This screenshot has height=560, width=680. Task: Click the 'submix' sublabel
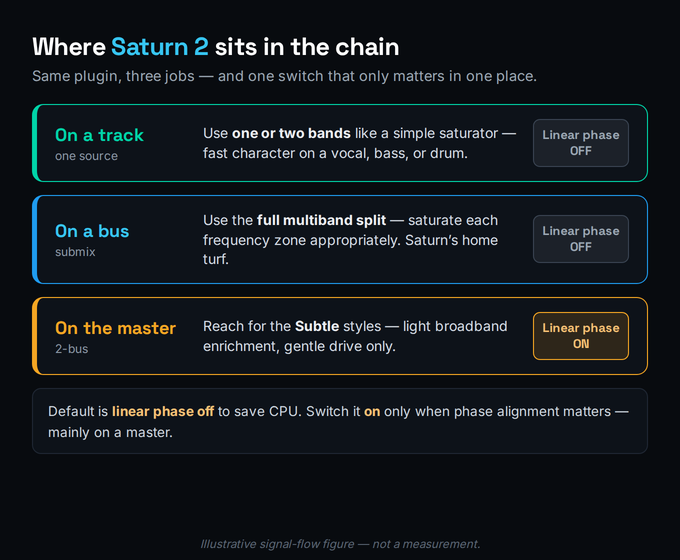[75, 252]
